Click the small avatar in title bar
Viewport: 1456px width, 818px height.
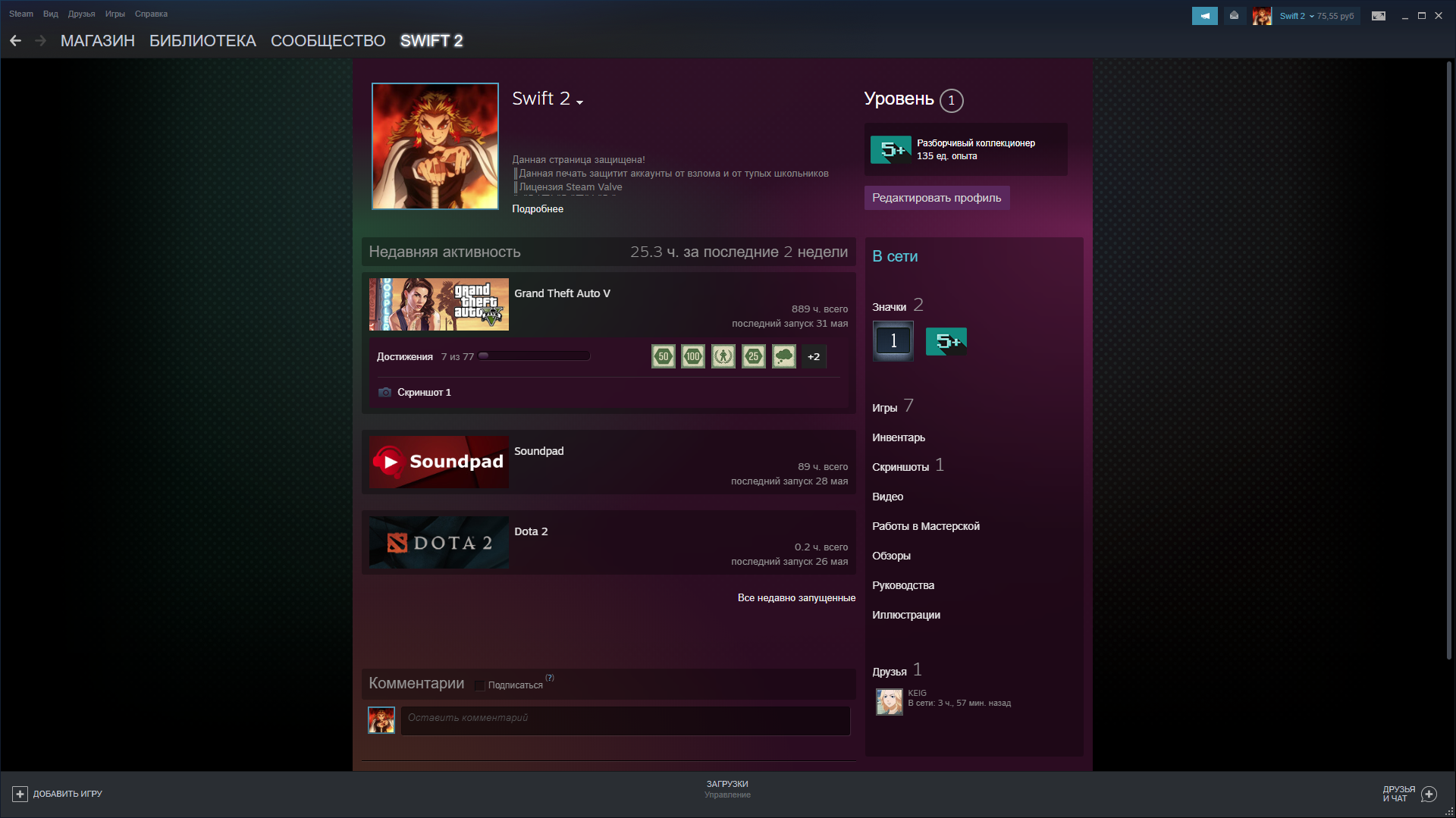1262,16
